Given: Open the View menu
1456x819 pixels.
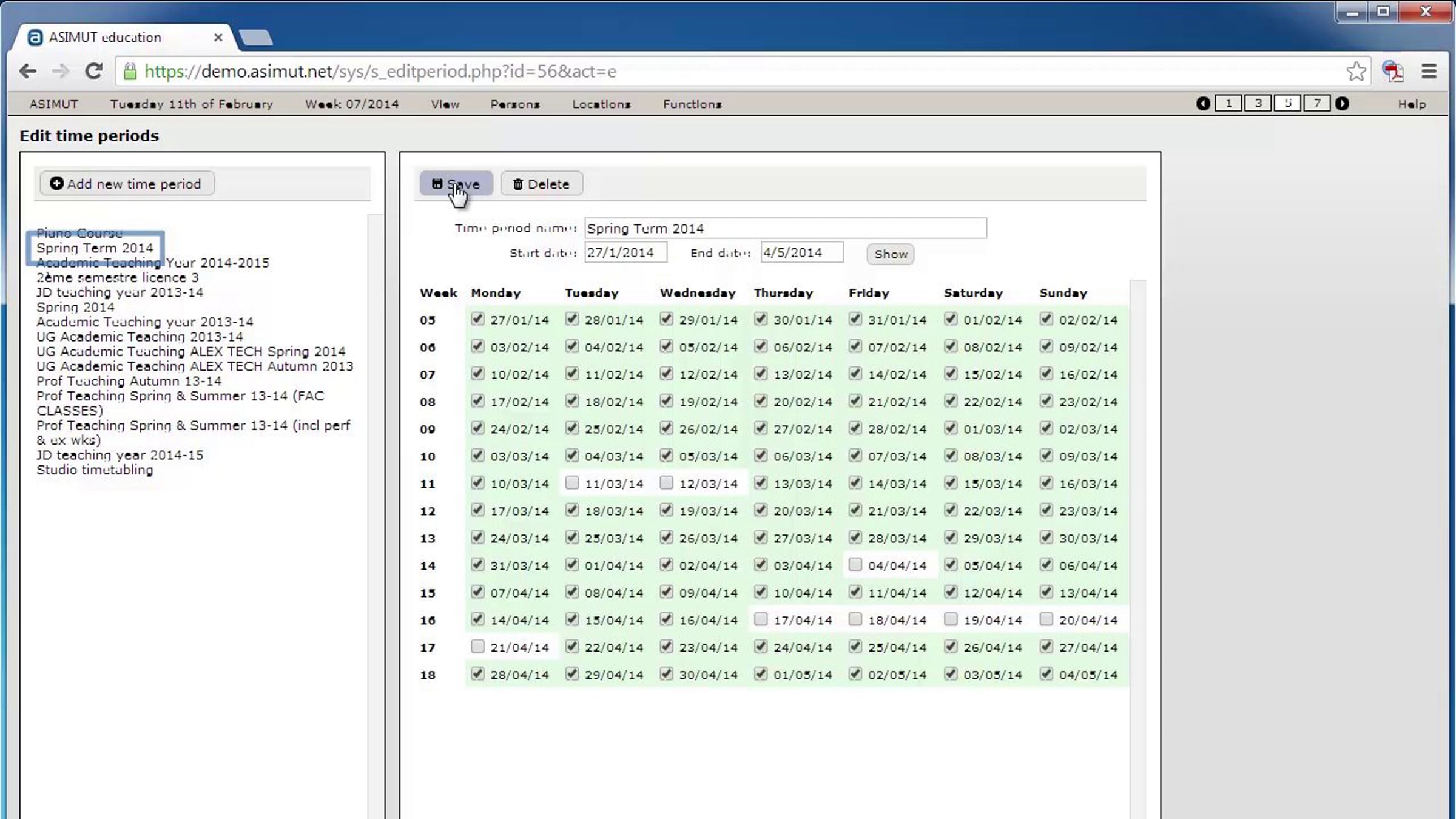Looking at the screenshot, I should 445,104.
